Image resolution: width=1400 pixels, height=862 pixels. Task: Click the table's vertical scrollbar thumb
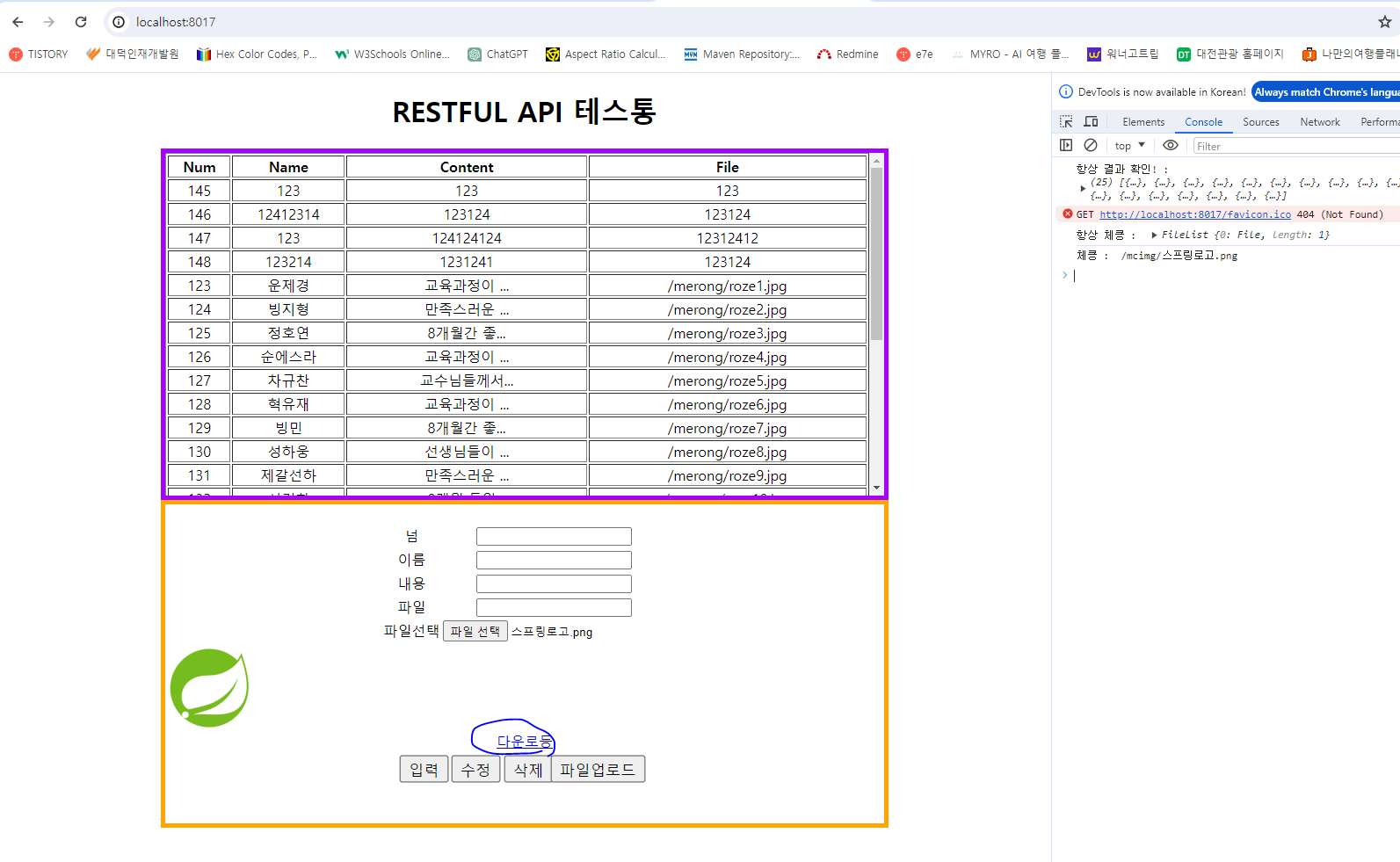tap(876, 254)
